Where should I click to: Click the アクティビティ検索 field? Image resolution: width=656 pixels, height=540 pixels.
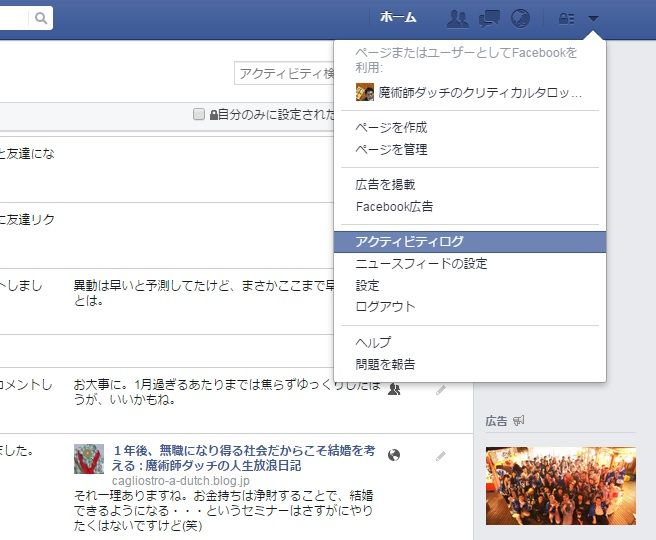click(284, 74)
